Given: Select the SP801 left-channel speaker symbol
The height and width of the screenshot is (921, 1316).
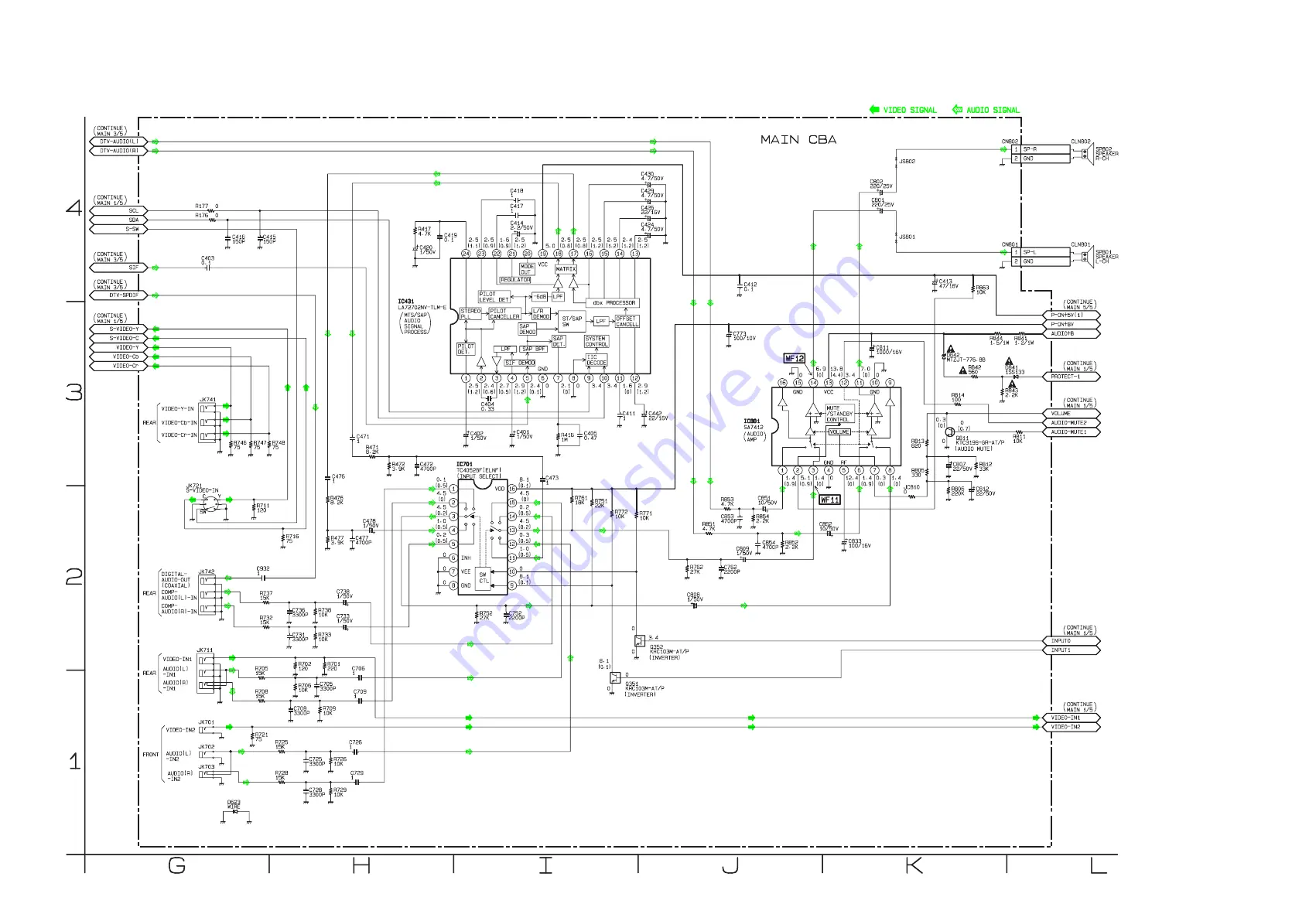Looking at the screenshot, I should [1087, 257].
